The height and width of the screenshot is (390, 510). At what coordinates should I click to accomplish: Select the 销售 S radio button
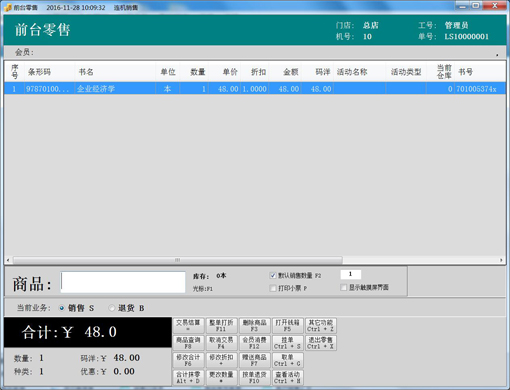point(62,308)
